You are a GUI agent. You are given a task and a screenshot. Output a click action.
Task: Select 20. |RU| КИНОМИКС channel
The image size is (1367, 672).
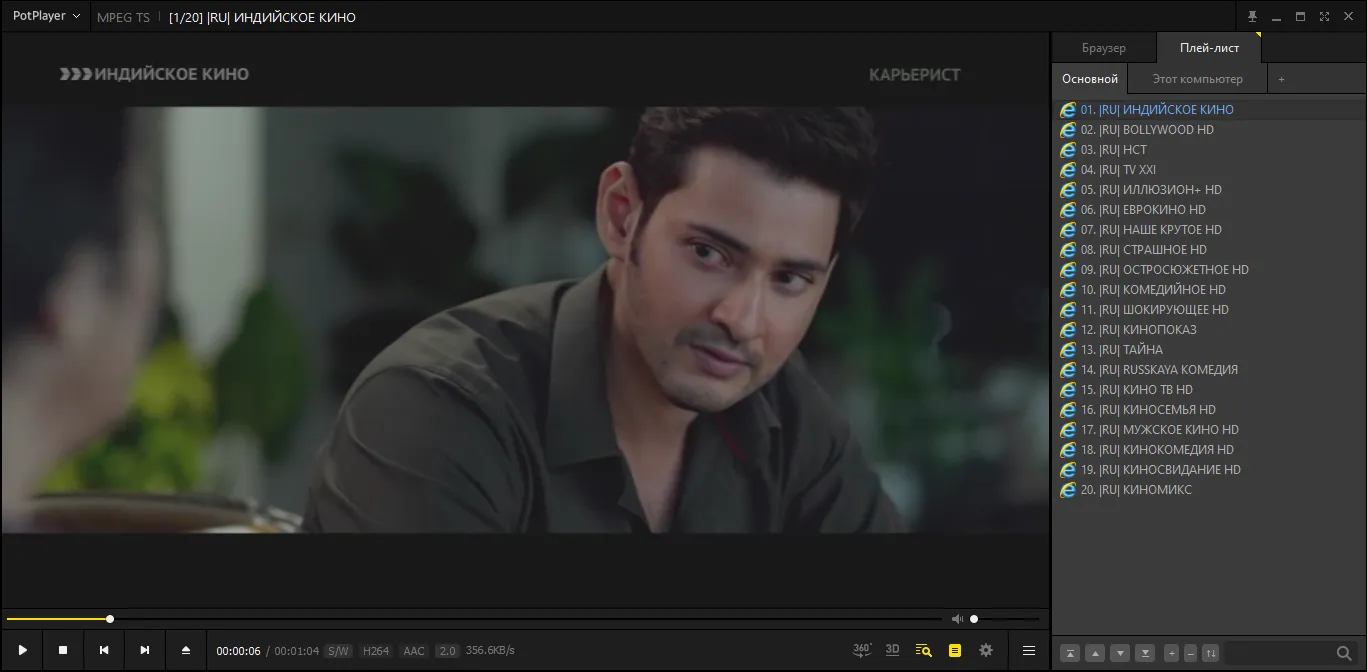point(1209,490)
